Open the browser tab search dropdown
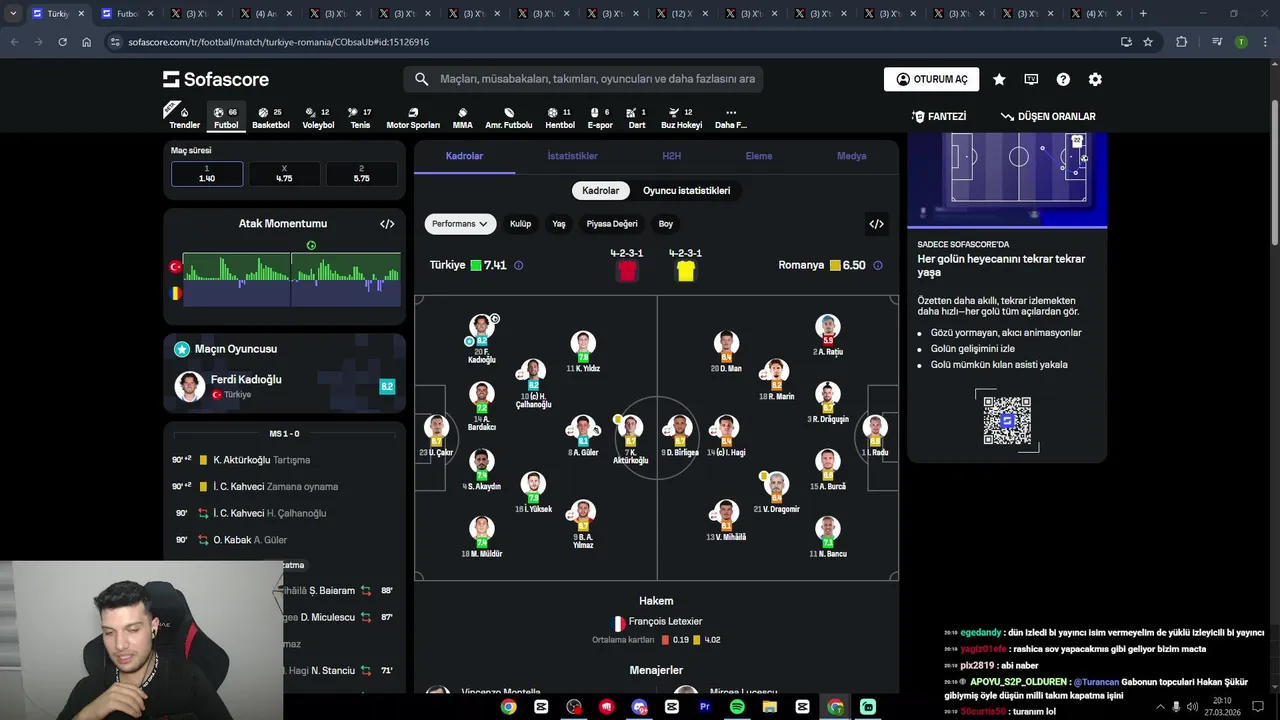 (13, 14)
